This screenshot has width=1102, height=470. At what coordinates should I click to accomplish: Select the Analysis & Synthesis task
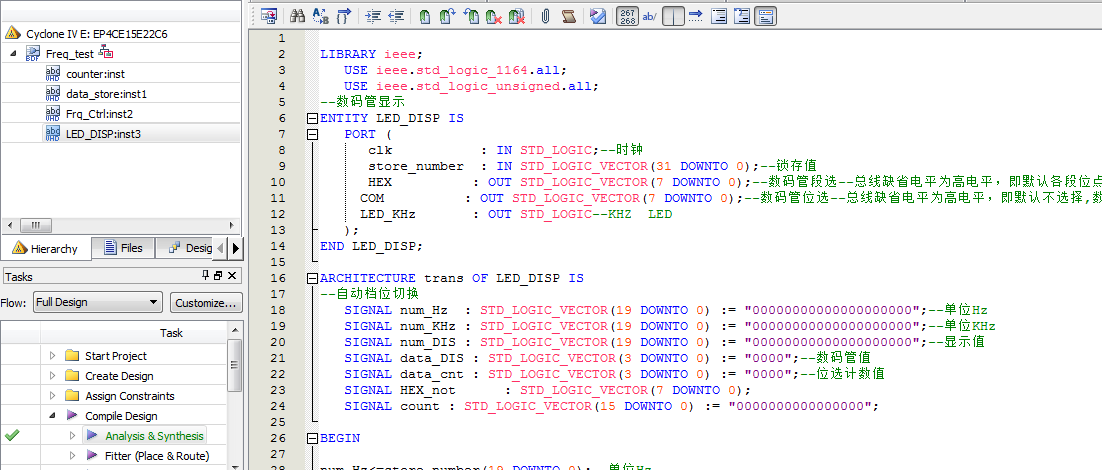(x=154, y=436)
